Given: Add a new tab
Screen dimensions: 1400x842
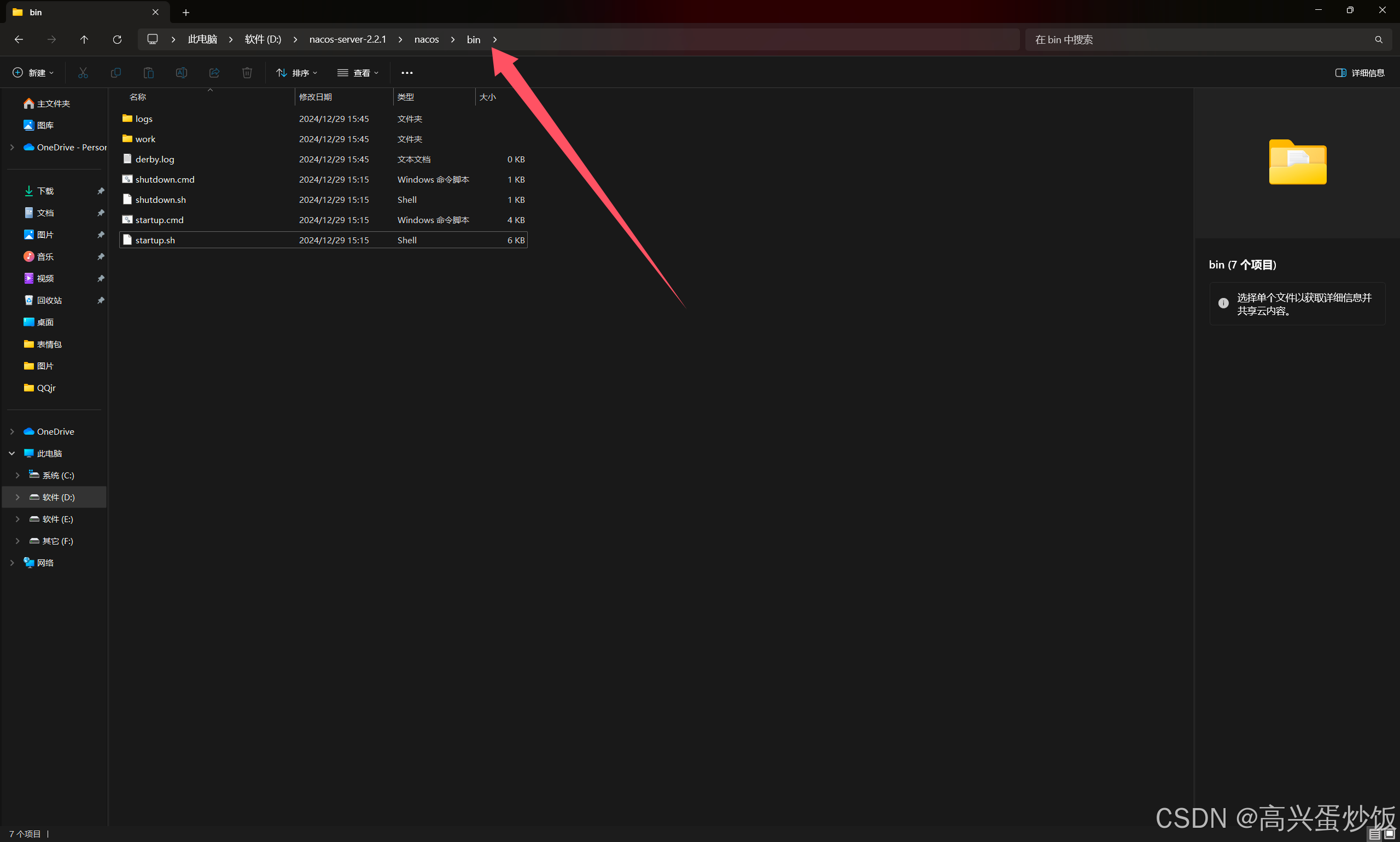Looking at the screenshot, I should point(185,12).
